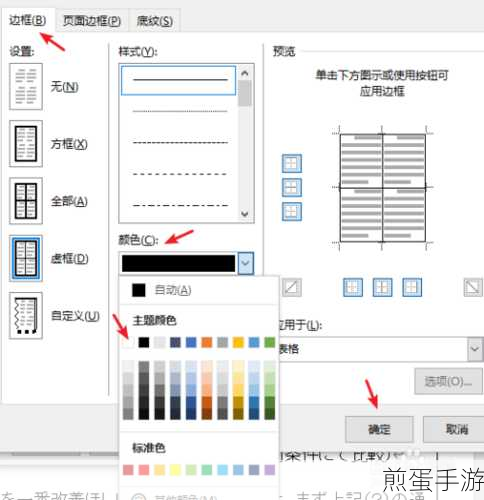
Task: Click the black color preview field
Action: pyautogui.click(x=178, y=263)
